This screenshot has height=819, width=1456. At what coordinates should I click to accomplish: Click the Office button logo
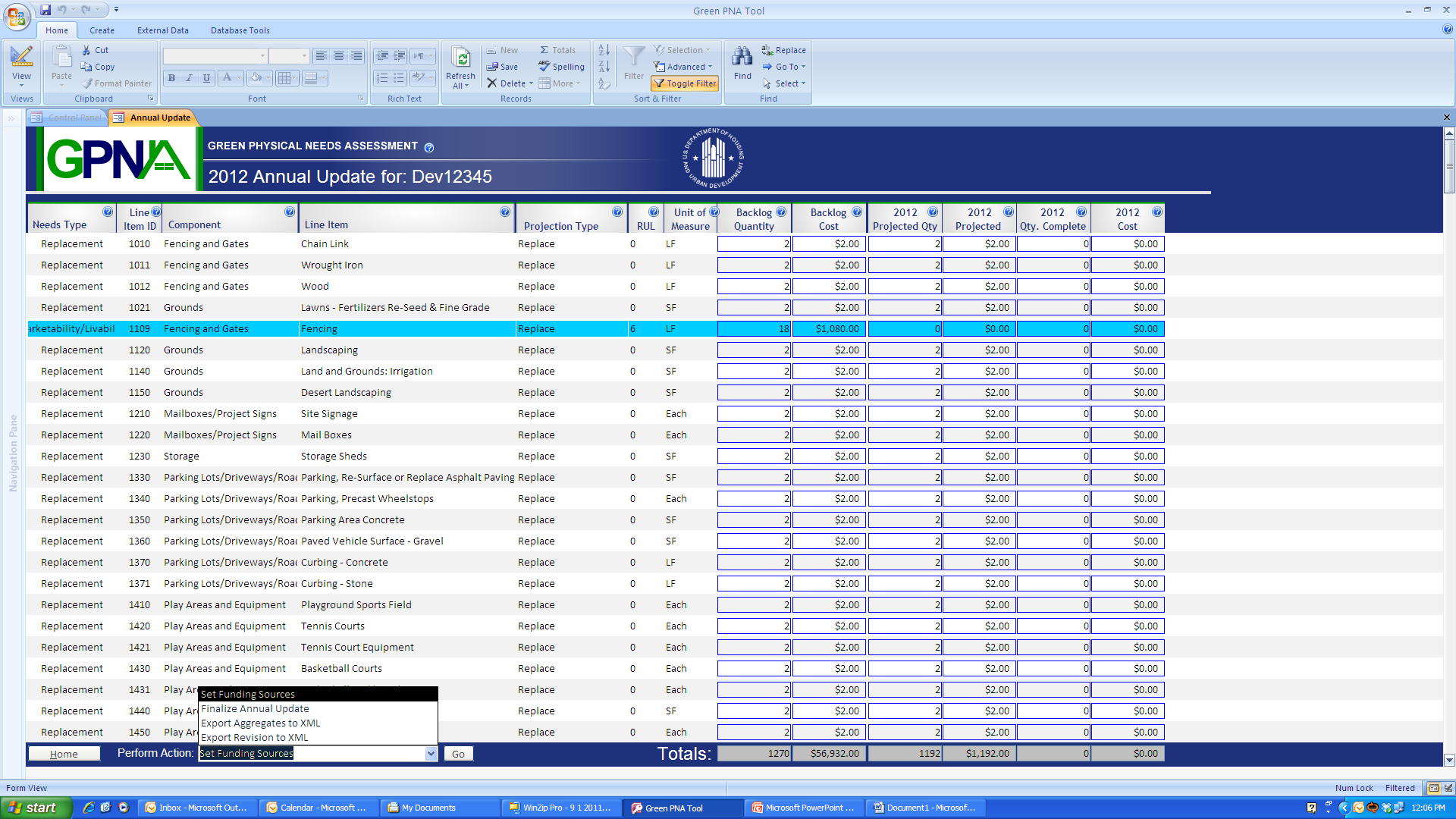point(17,16)
